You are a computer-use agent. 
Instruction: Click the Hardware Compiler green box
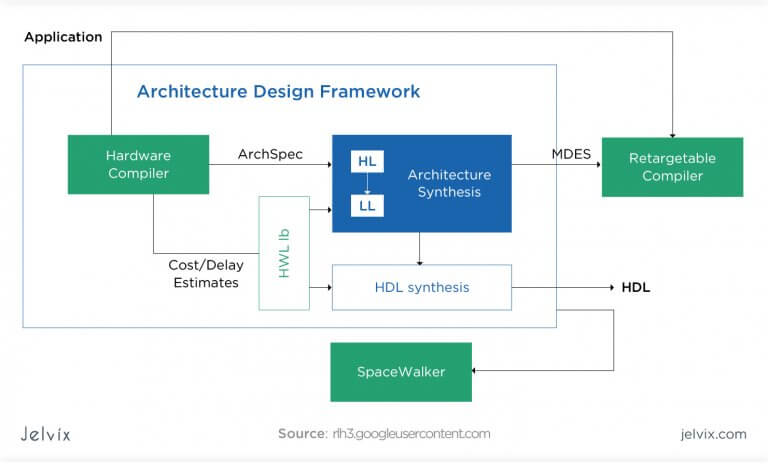pos(138,164)
